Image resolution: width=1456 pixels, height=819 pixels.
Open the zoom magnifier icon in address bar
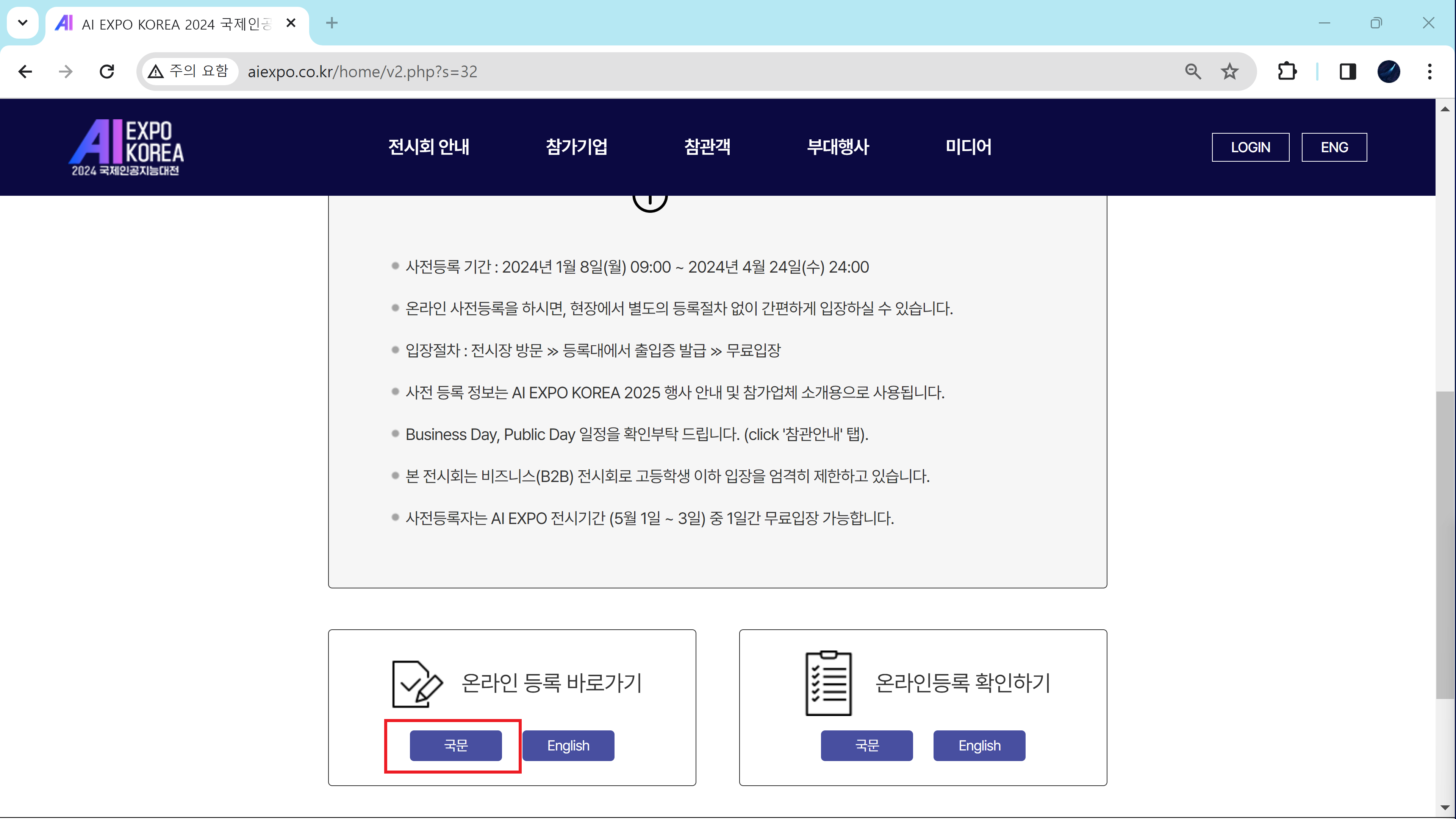[x=1193, y=72]
